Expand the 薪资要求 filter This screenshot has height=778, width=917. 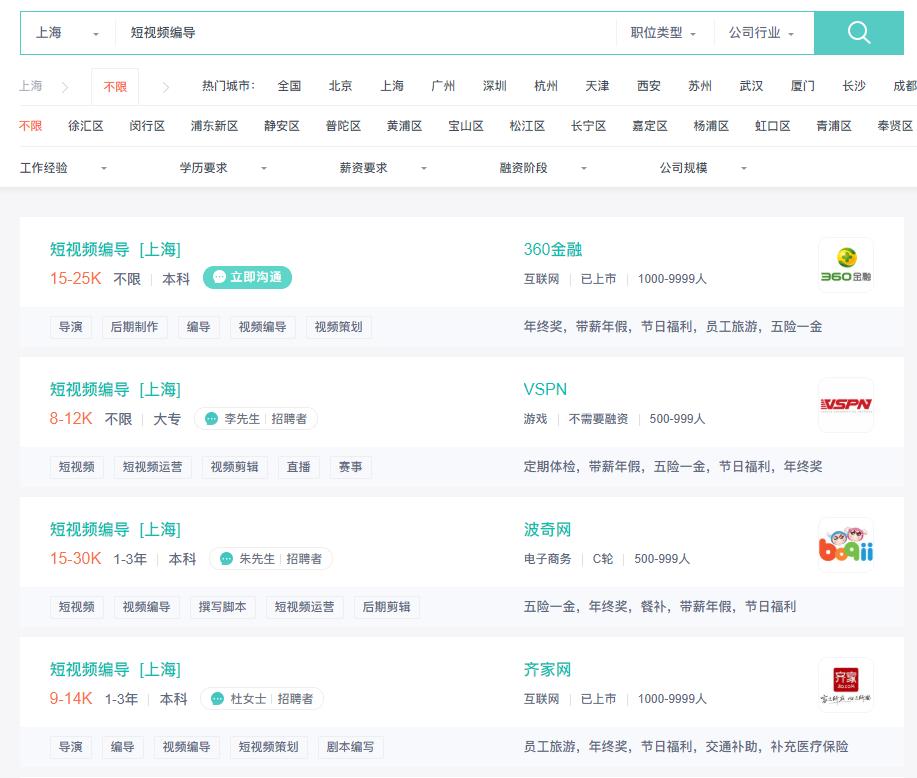(383, 168)
